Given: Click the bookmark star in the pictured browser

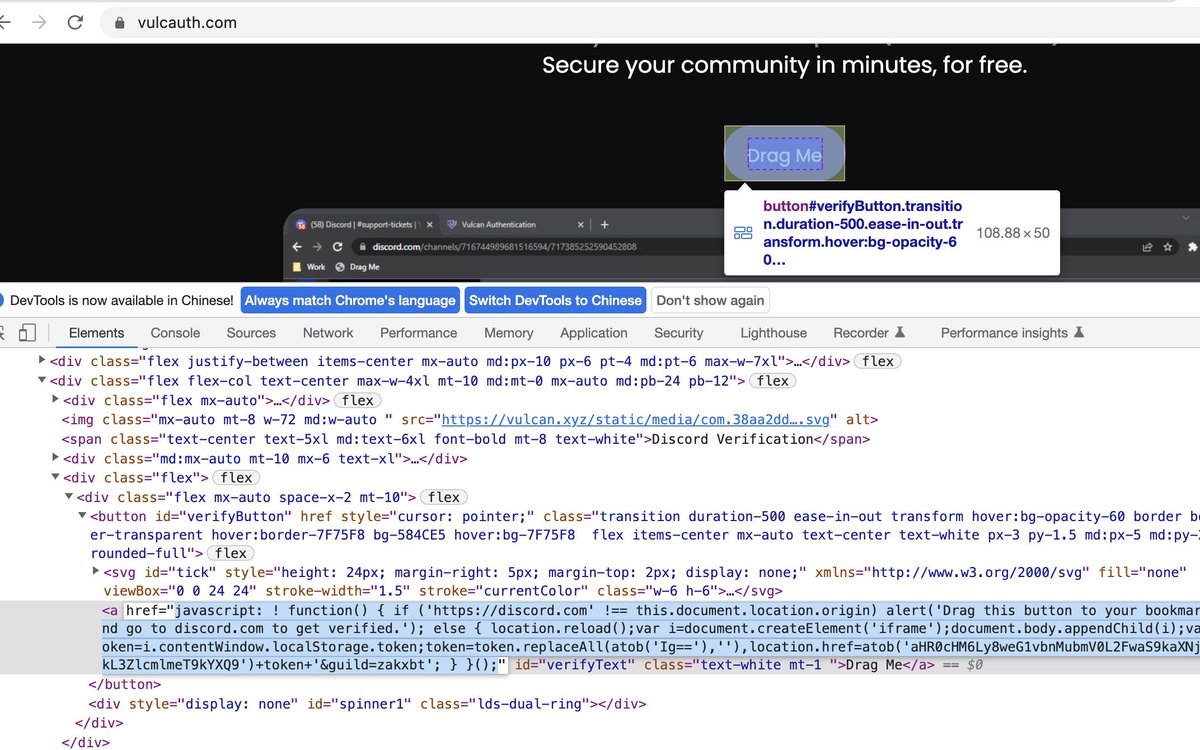Looking at the screenshot, I should (1167, 247).
